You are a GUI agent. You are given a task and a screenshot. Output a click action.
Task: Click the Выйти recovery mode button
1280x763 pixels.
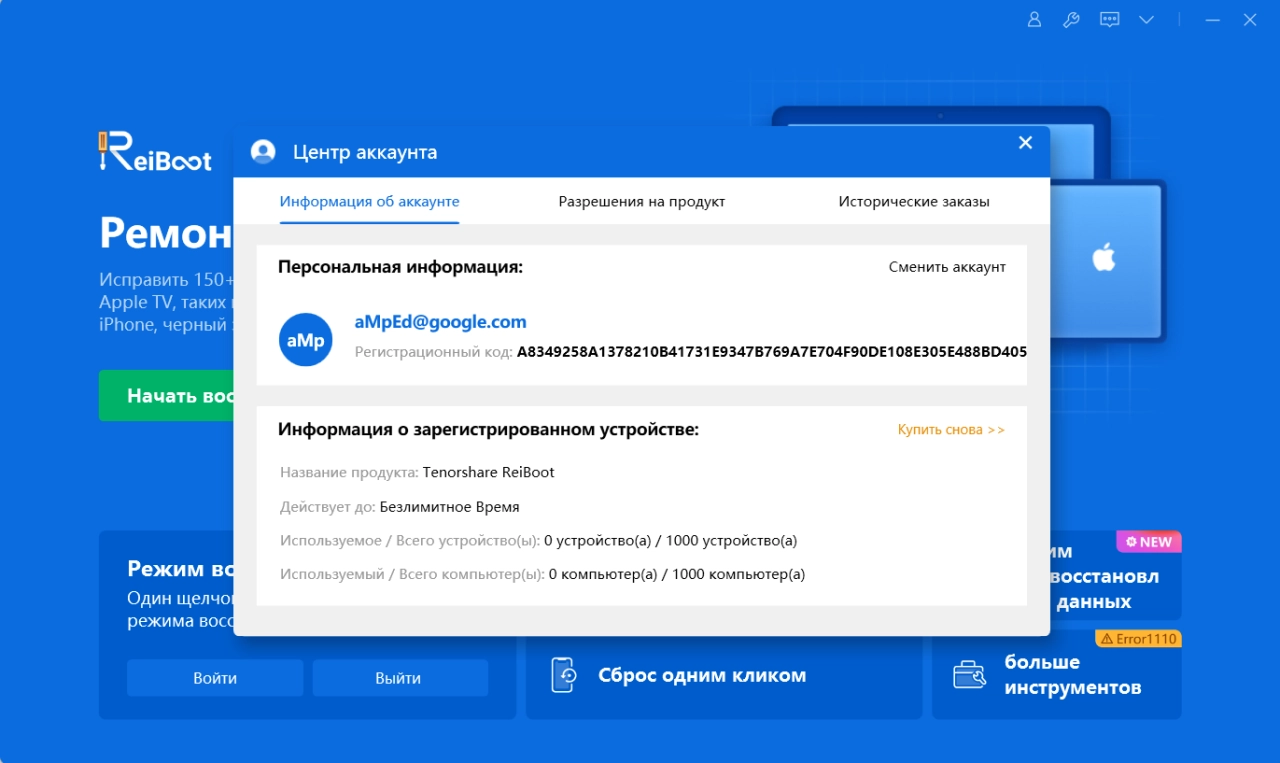tap(398, 678)
